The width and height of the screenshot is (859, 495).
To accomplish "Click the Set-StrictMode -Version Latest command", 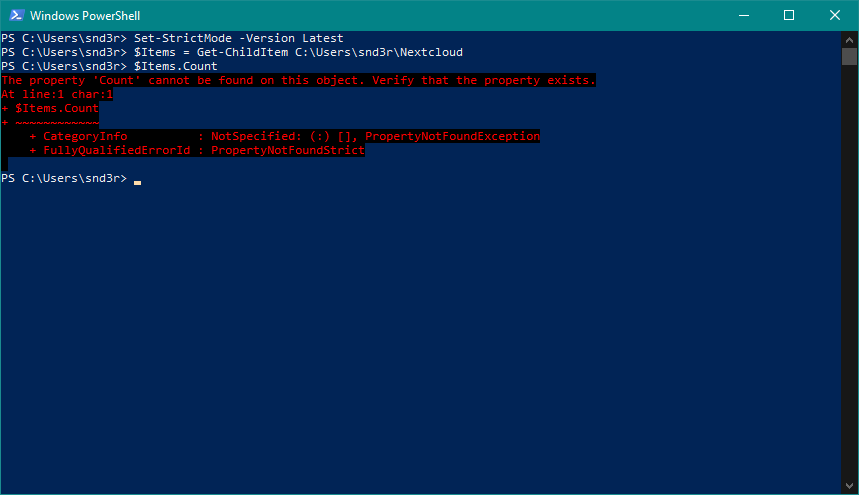I will coord(238,38).
